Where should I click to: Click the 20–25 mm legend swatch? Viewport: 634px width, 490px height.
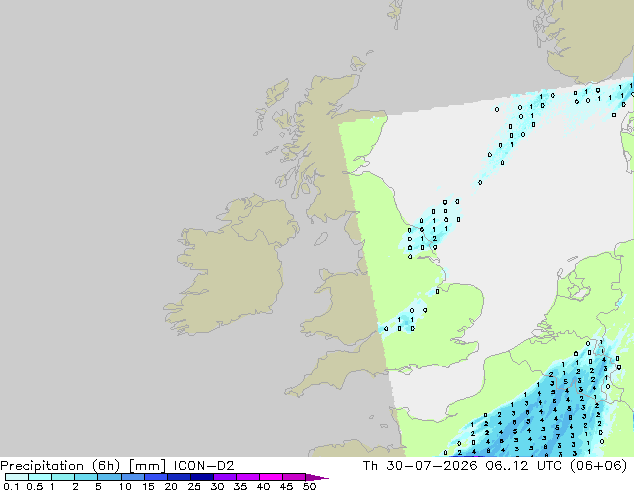coord(179,477)
